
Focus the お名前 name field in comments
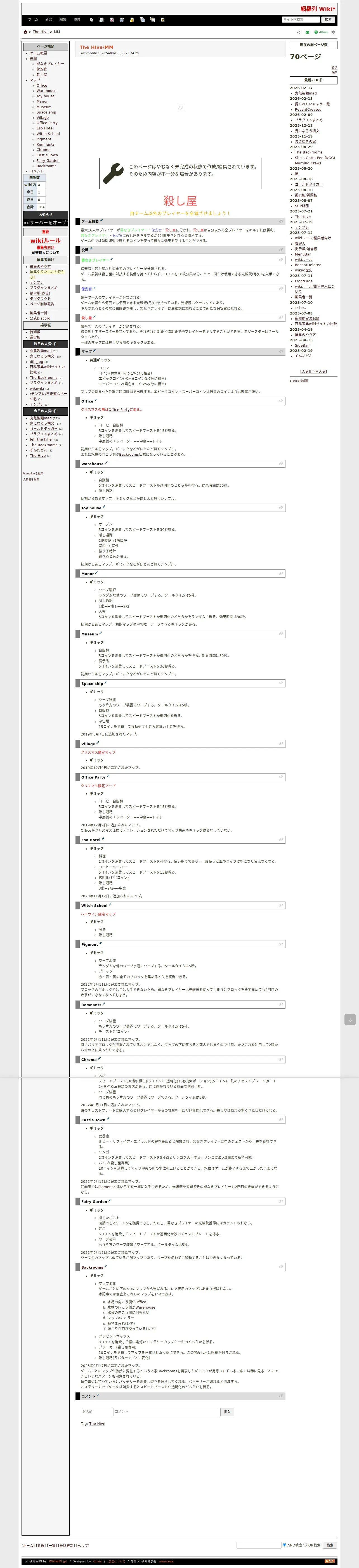click(96, 1412)
